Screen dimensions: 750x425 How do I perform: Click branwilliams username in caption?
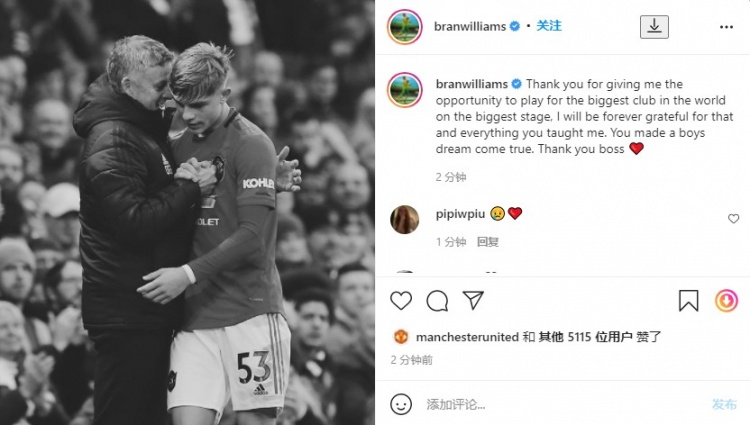[x=472, y=84]
